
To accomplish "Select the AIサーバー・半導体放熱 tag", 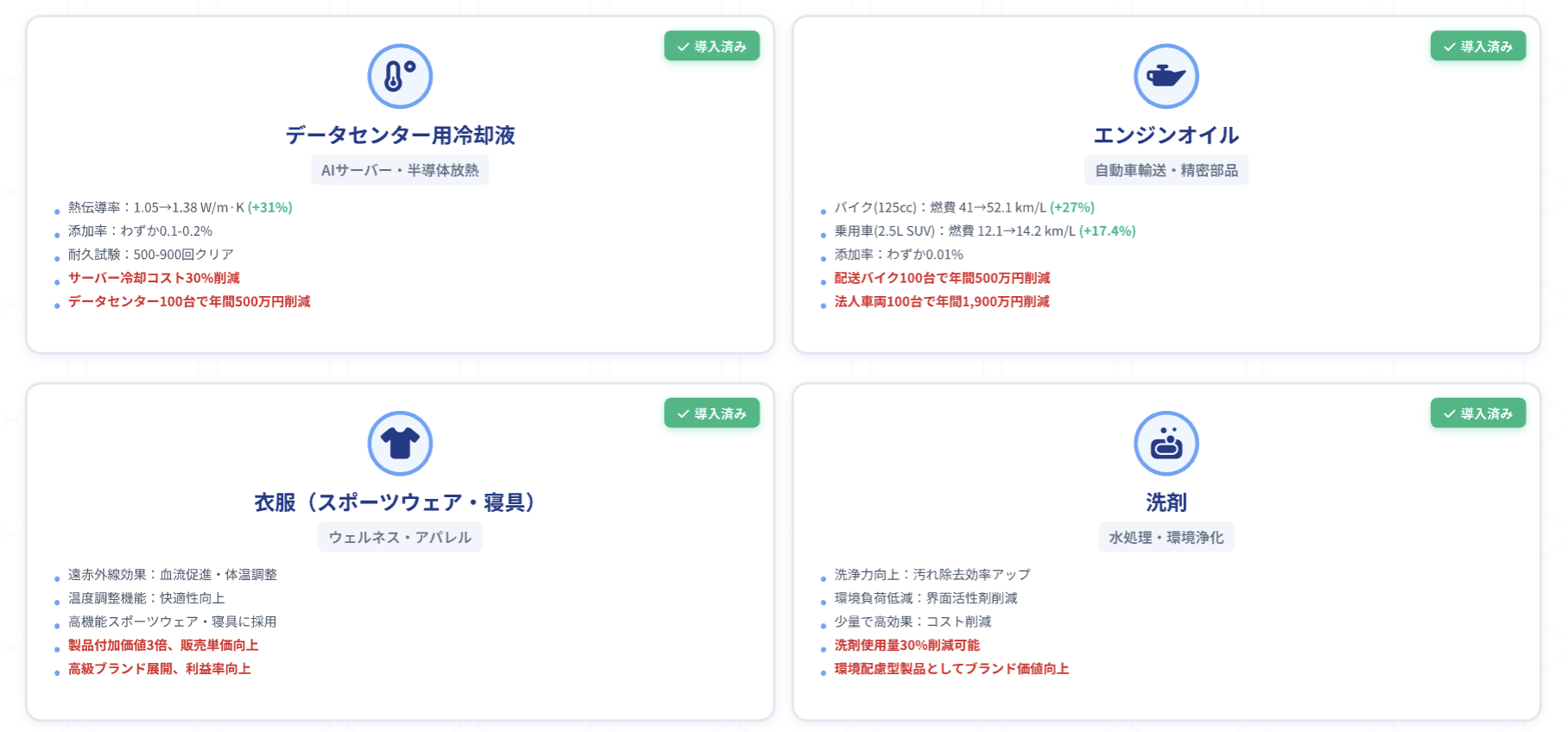I will pyautogui.click(x=400, y=170).
